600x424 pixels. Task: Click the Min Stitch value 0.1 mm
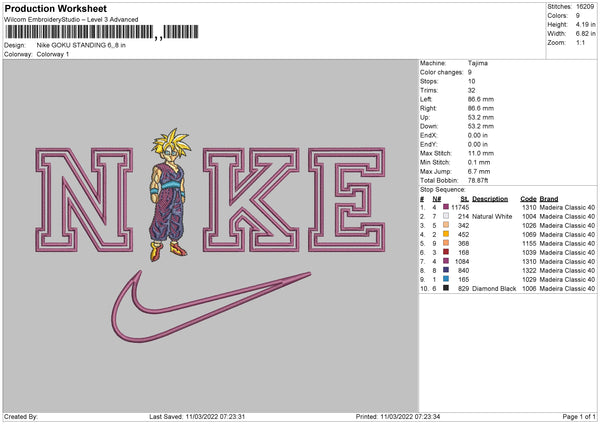[479, 162]
